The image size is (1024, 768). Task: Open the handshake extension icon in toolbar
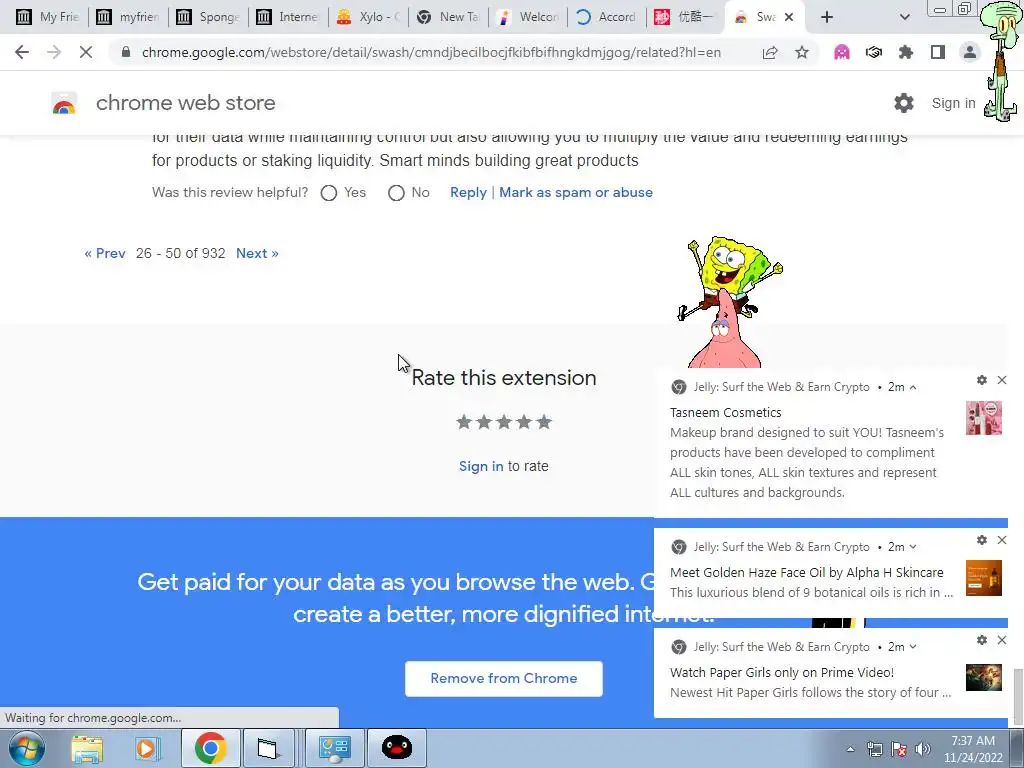(874, 52)
